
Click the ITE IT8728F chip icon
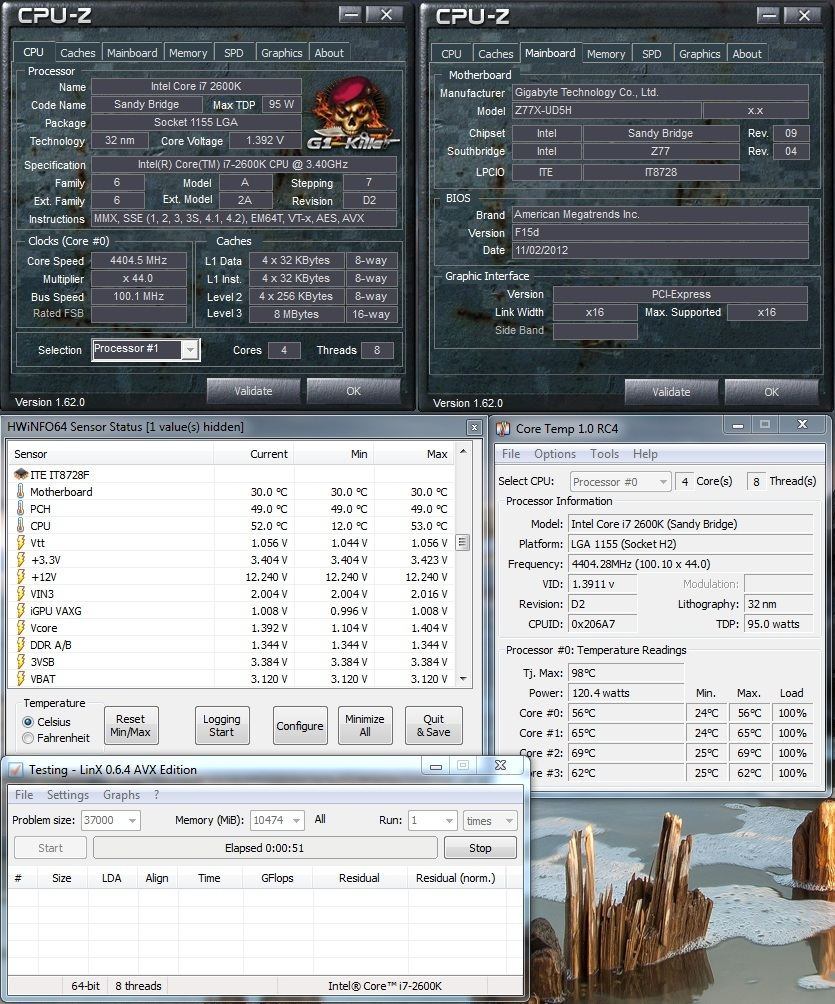20,474
